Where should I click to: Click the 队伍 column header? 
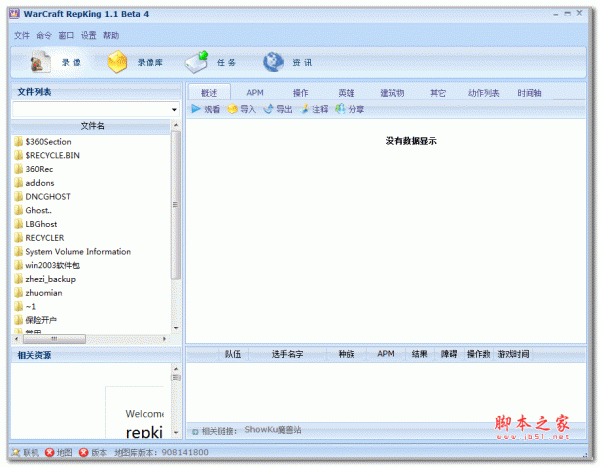coord(233,354)
